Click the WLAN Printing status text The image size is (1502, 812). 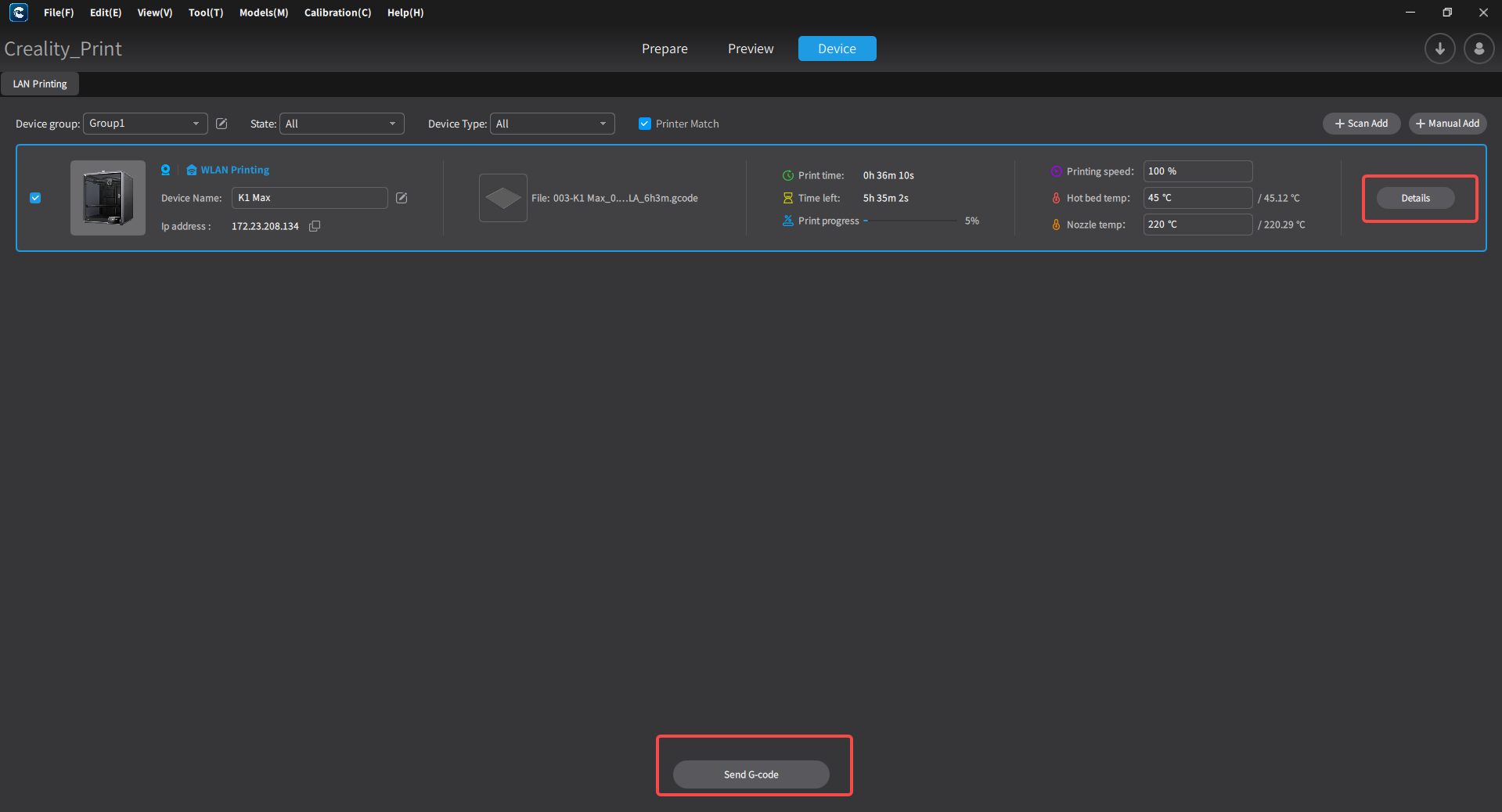click(235, 170)
